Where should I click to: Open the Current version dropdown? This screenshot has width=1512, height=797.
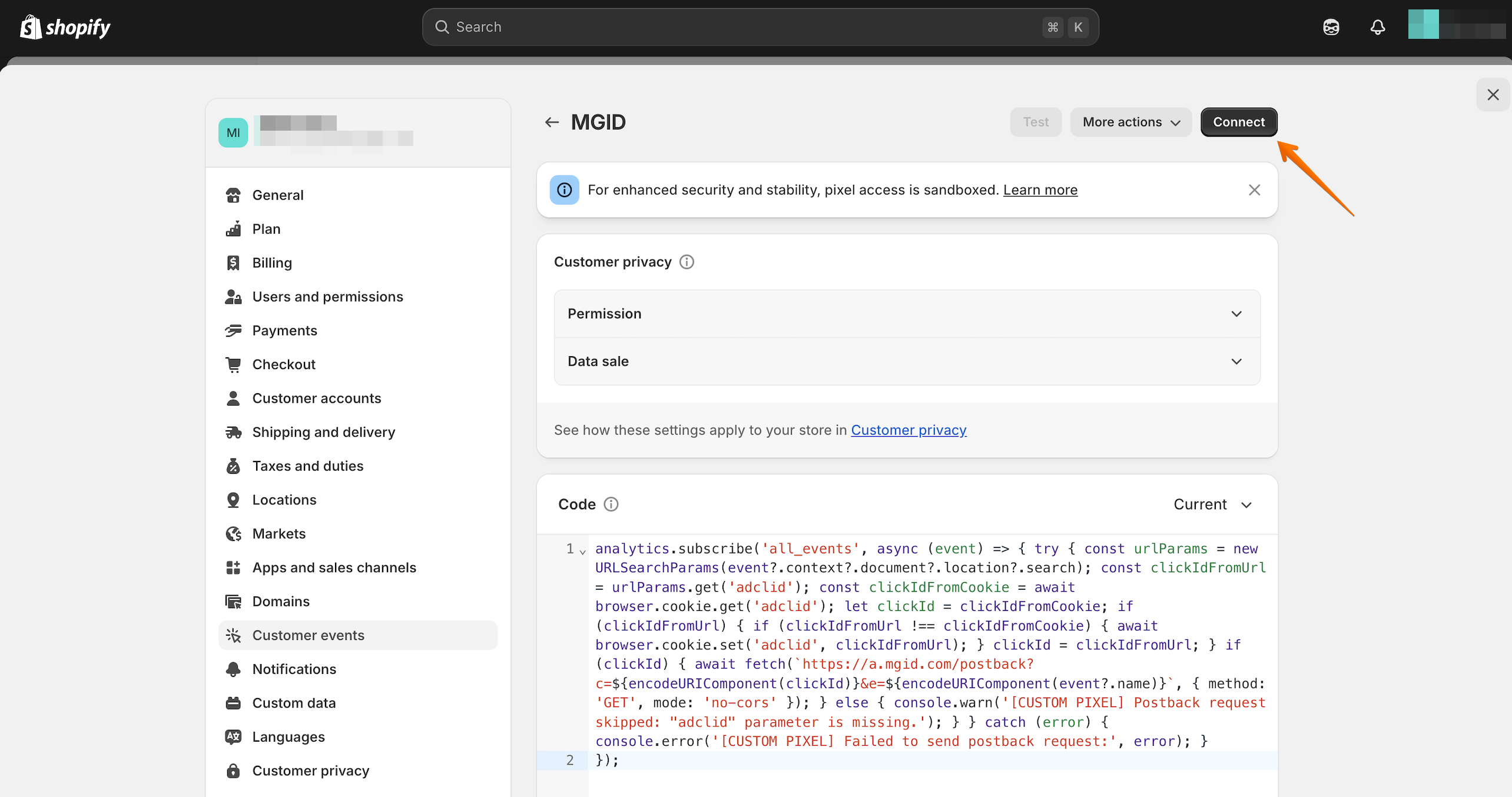(1212, 504)
